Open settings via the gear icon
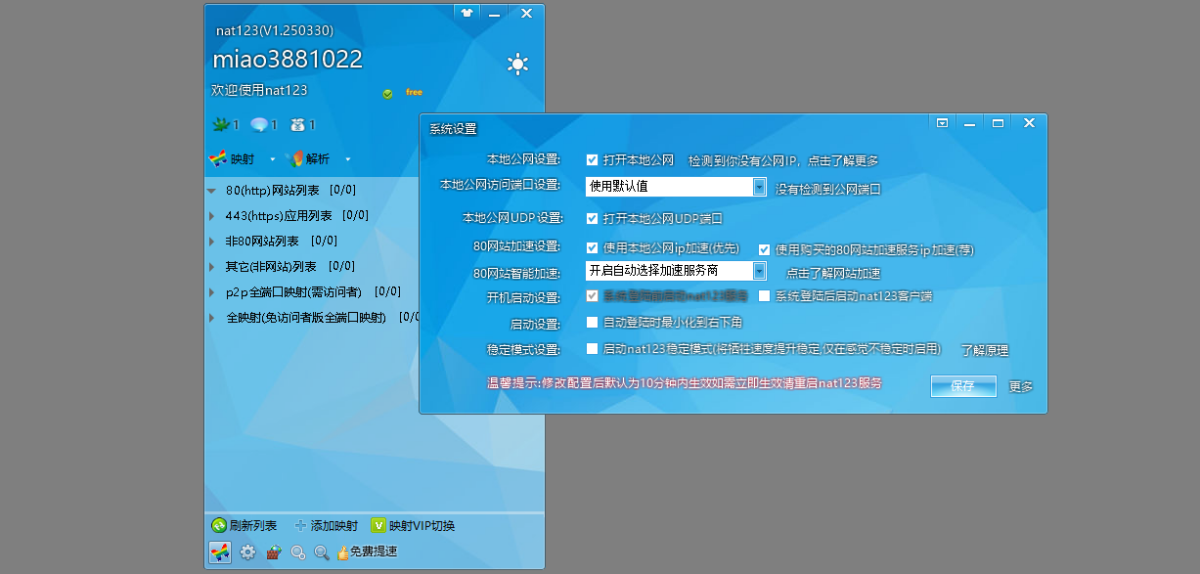1200x574 pixels. pos(248,551)
